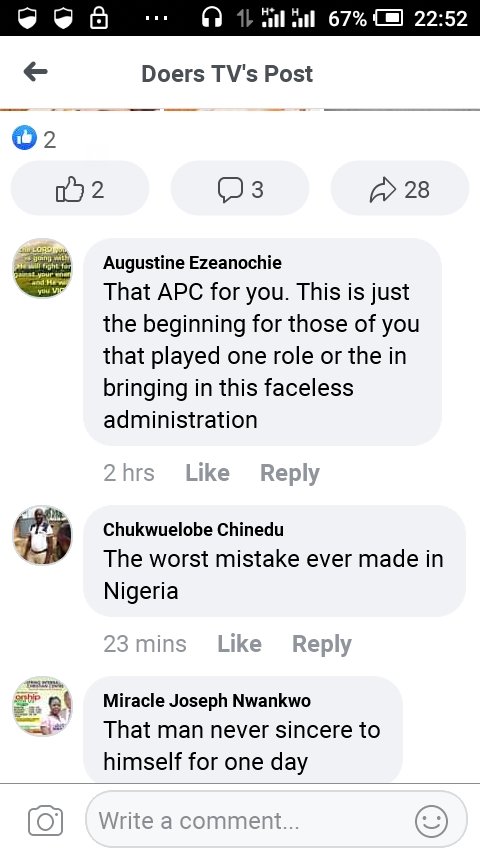The height and width of the screenshot is (854, 480).
Task: Tap the Chukwuelobe Chinedu name link
Action: coord(193,529)
